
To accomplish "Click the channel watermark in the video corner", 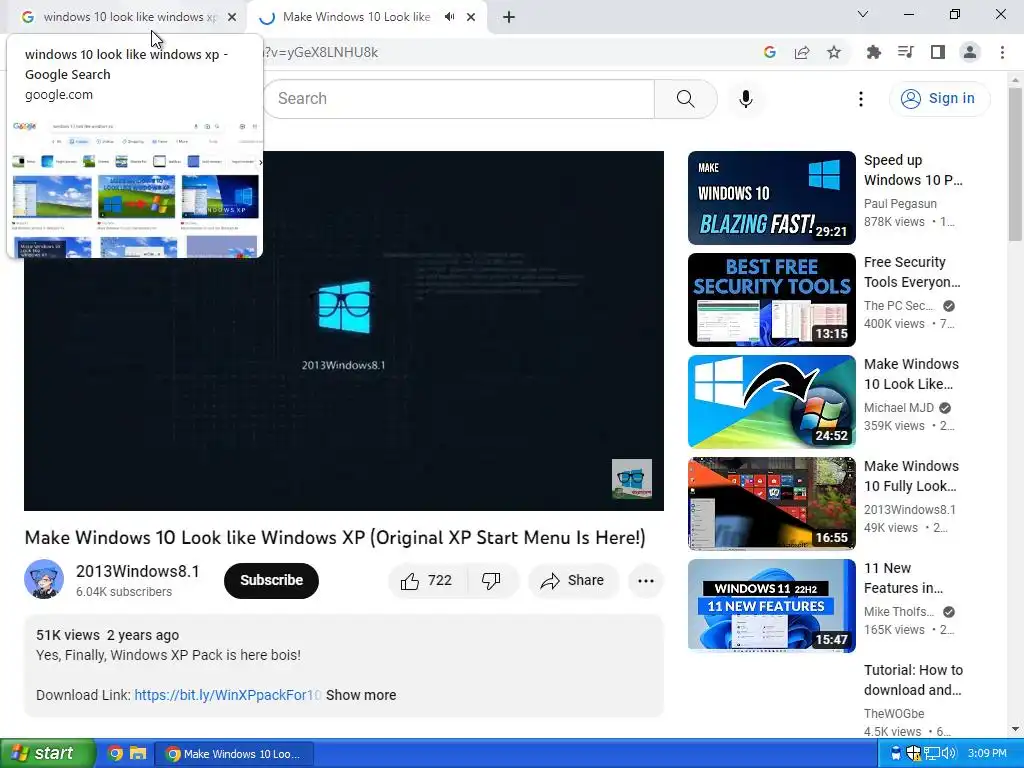I will pyautogui.click(x=632, y=479).
